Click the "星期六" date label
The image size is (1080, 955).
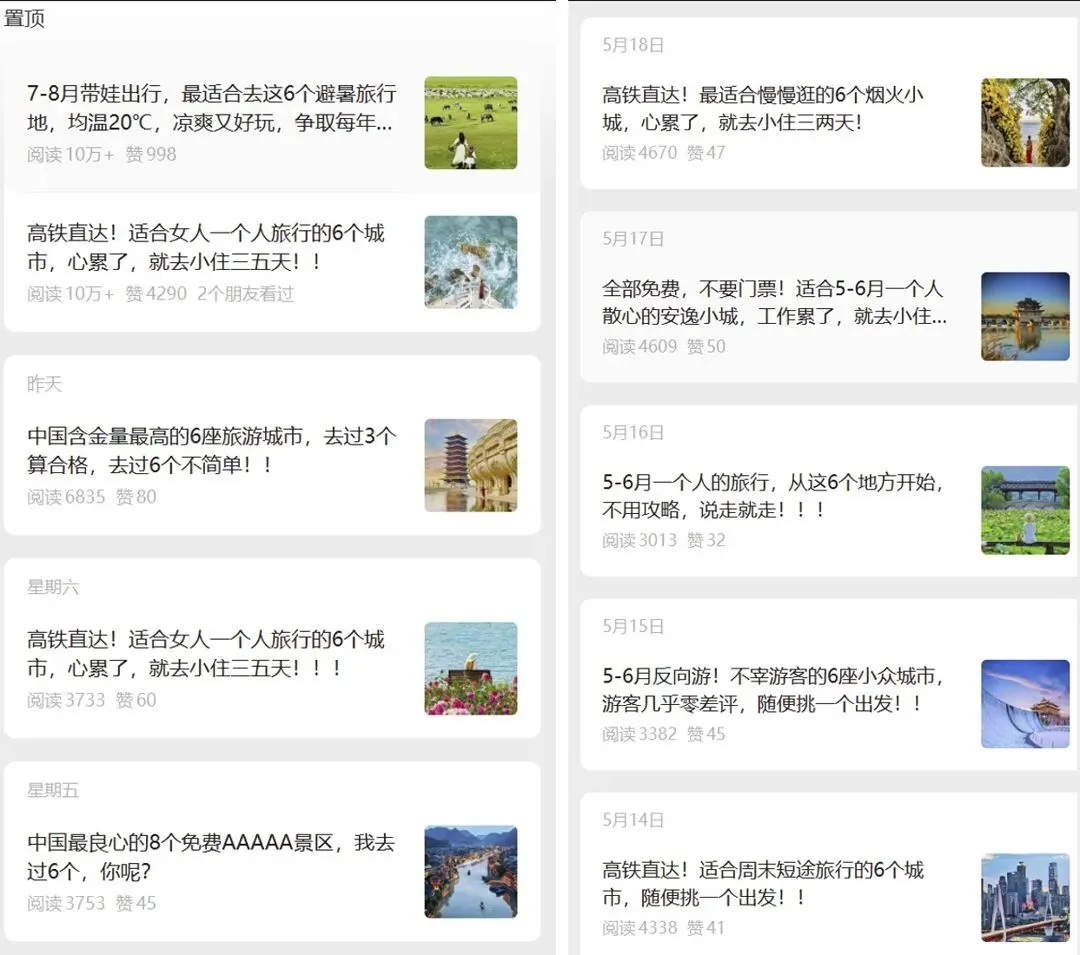53,587
